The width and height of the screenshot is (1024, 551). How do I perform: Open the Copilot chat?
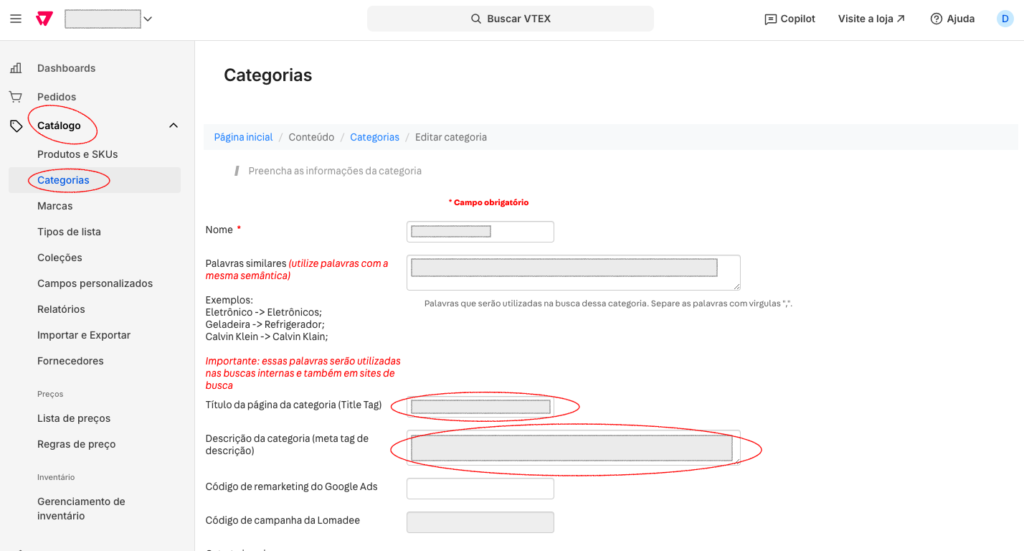click(789, 19)
